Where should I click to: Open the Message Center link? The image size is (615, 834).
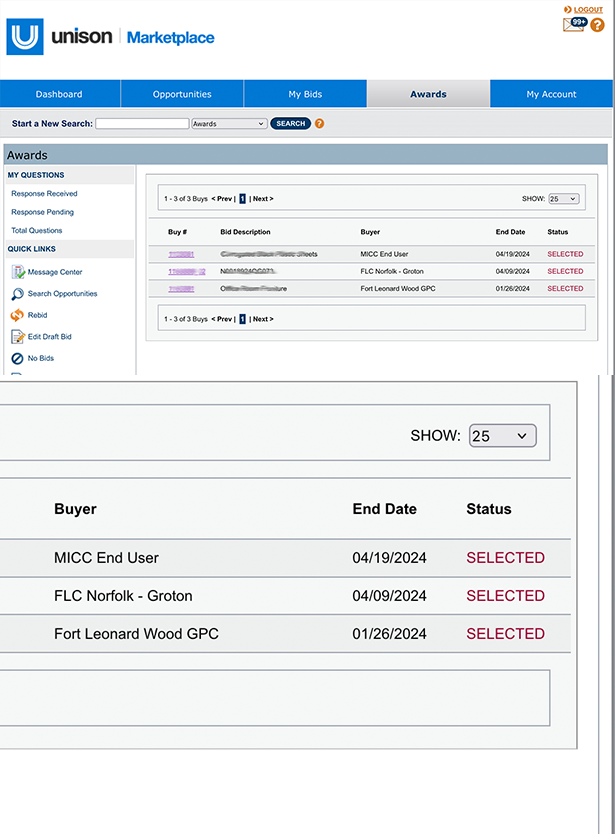tap(55, 272)
